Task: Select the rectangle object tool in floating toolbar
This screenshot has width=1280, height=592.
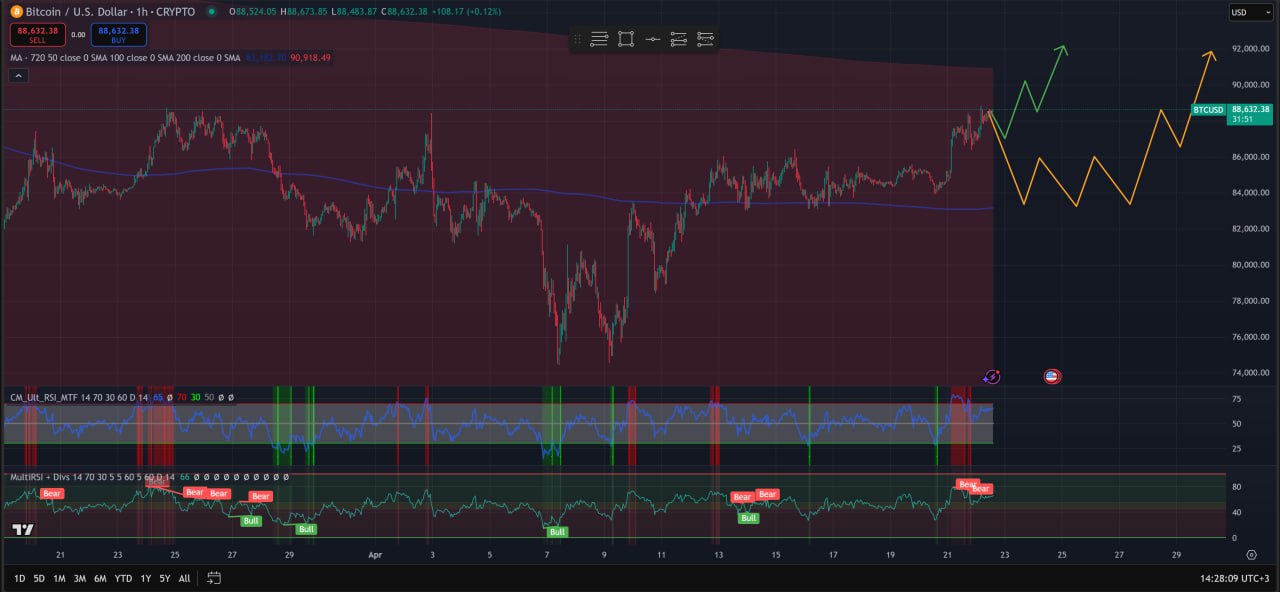Action: click(626, 39)
